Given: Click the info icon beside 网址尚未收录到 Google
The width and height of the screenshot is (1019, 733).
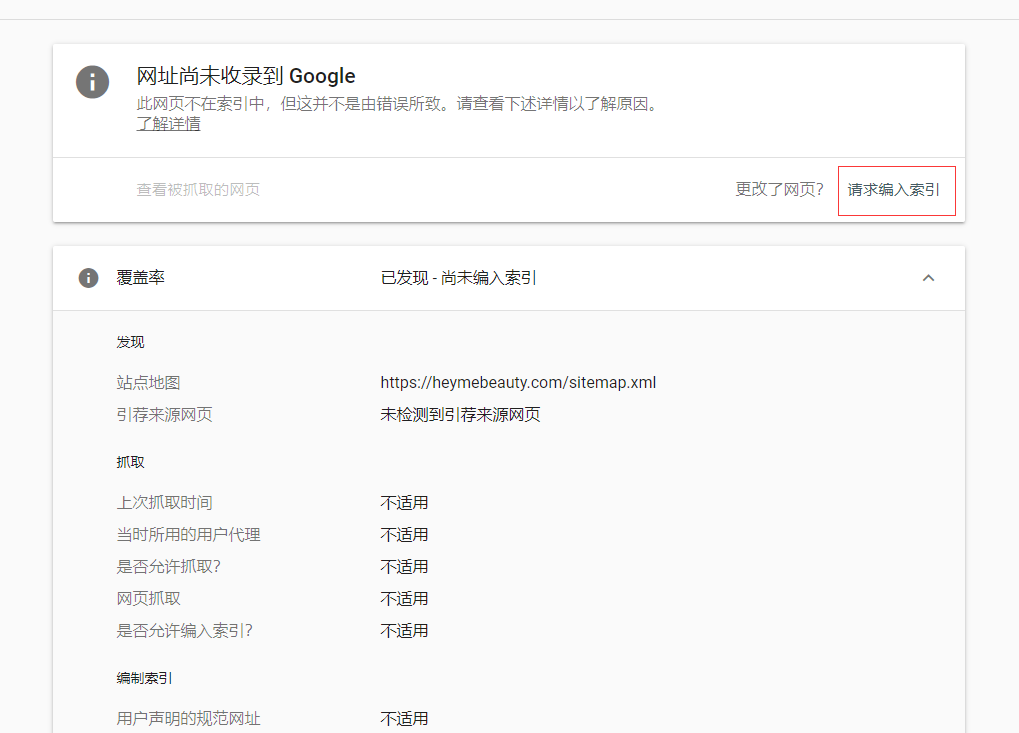Looking at the screenshot, I should 92,82.
